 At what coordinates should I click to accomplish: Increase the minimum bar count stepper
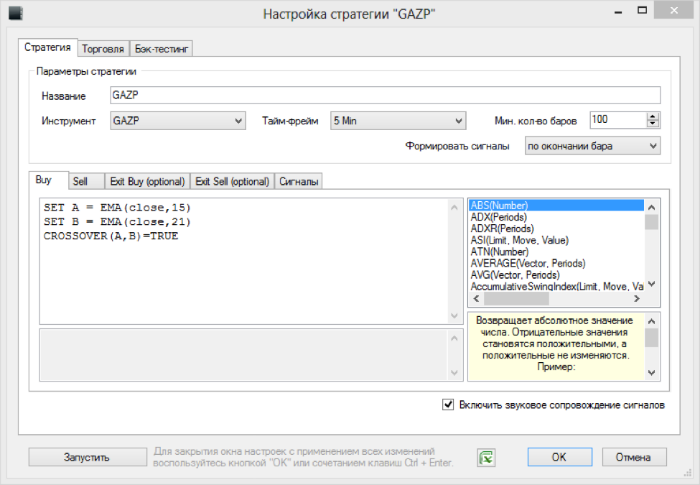(x=653, y=116)
